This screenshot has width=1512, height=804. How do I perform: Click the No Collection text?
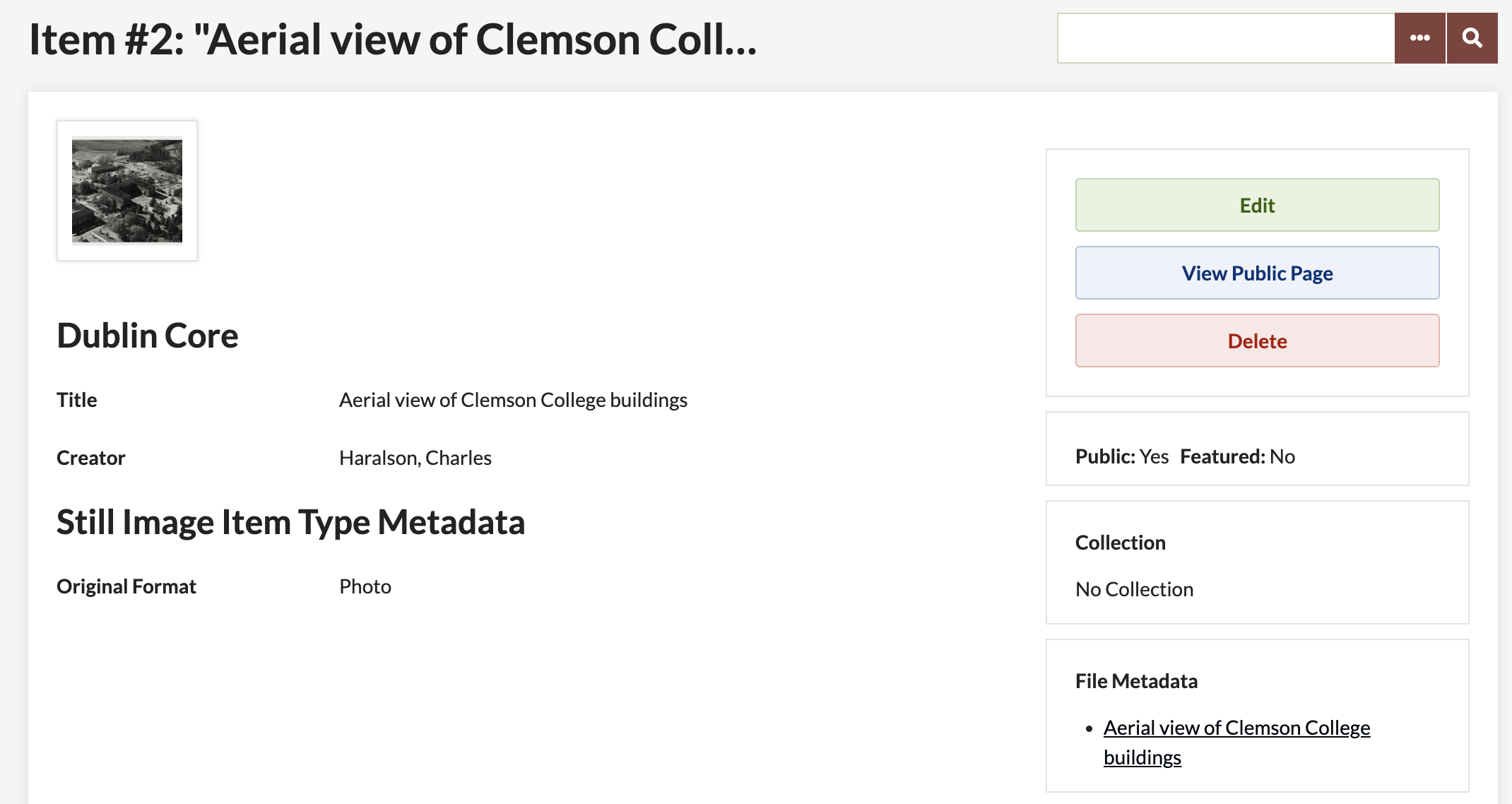(1134, 589)
